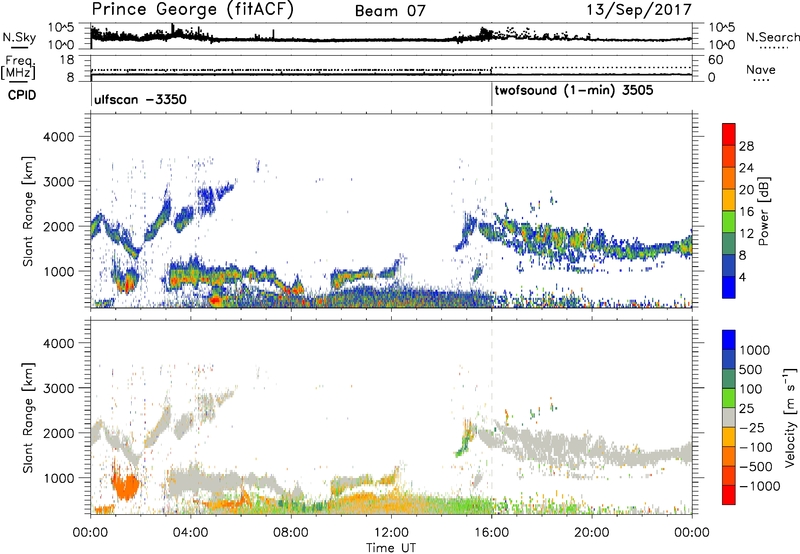The image size is (800, 554).
Task: Click the '28' power scale value
Action: pos(746,146)
